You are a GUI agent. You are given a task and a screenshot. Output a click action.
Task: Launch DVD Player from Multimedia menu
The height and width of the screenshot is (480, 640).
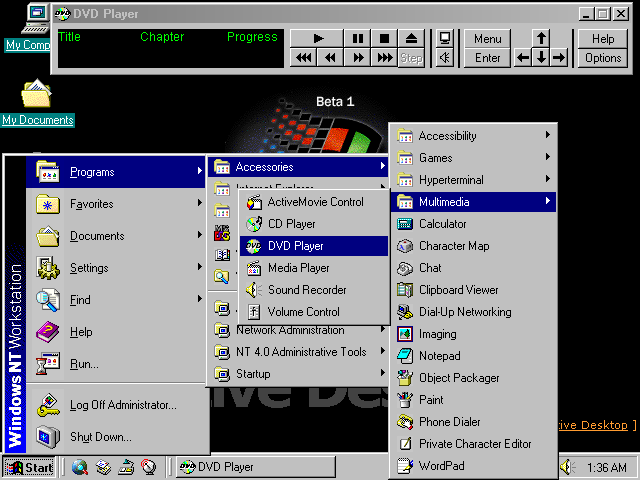pyautogui.click(x=314, y=246)
